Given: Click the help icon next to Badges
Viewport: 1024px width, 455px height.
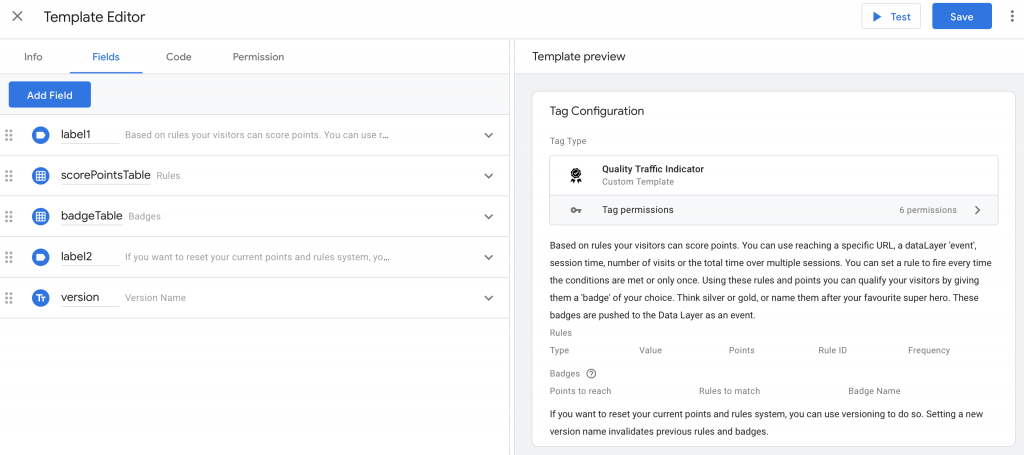Looking at the screenshot, I should [x=591, y=374].
